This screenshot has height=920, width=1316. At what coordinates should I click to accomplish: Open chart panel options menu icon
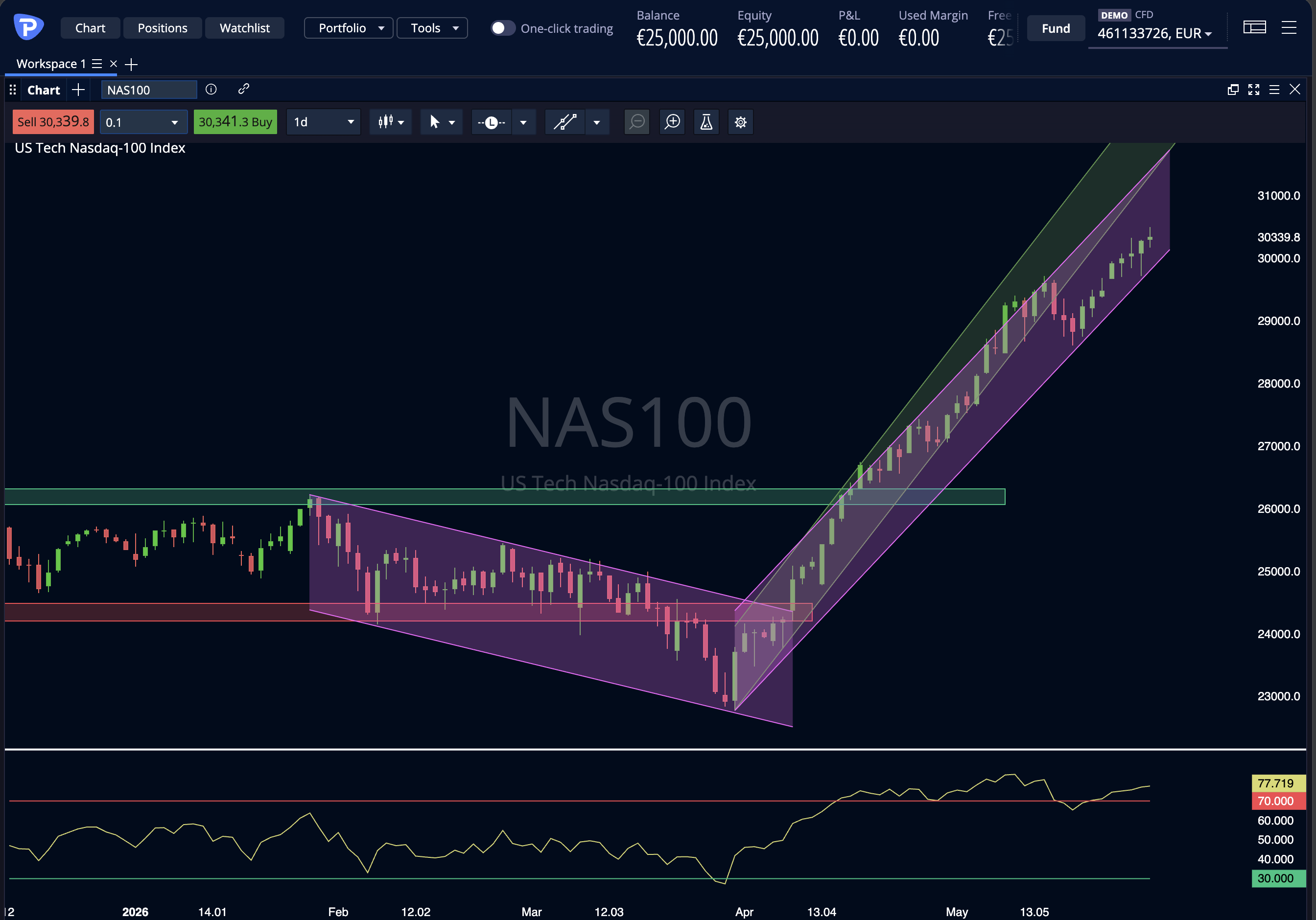[x=1274, y=90]
